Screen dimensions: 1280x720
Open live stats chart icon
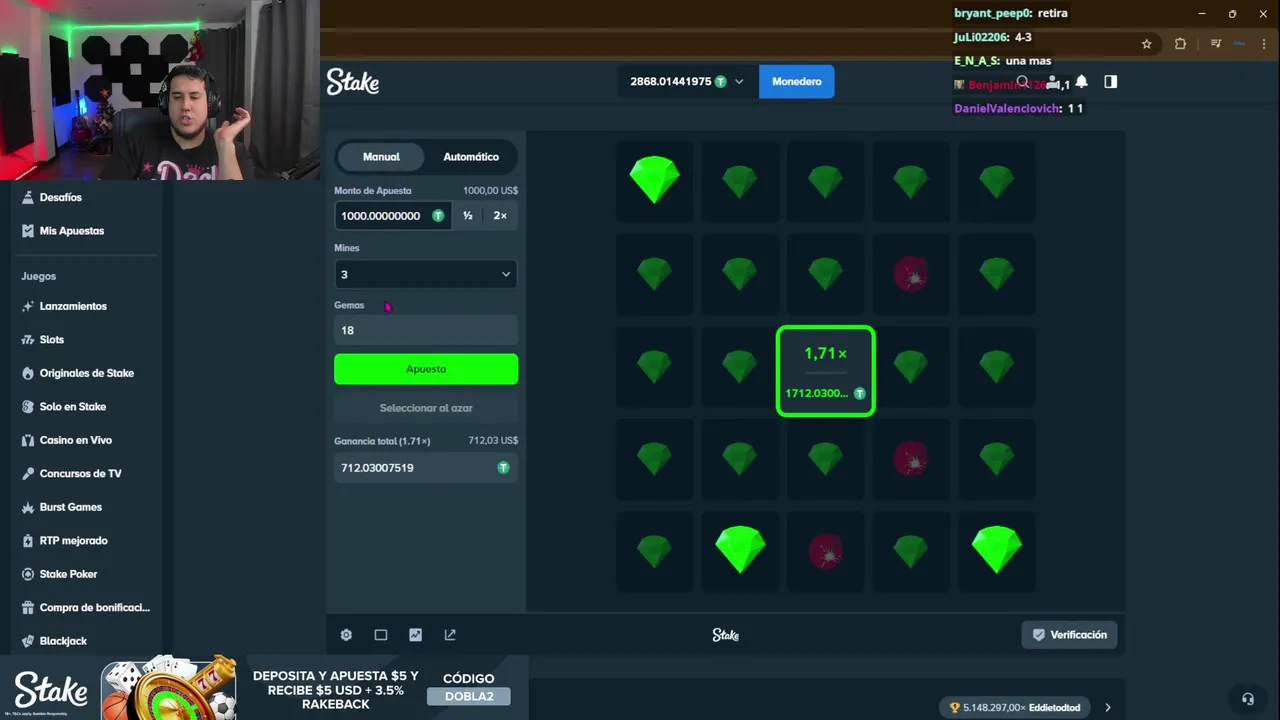click(415, 635)
